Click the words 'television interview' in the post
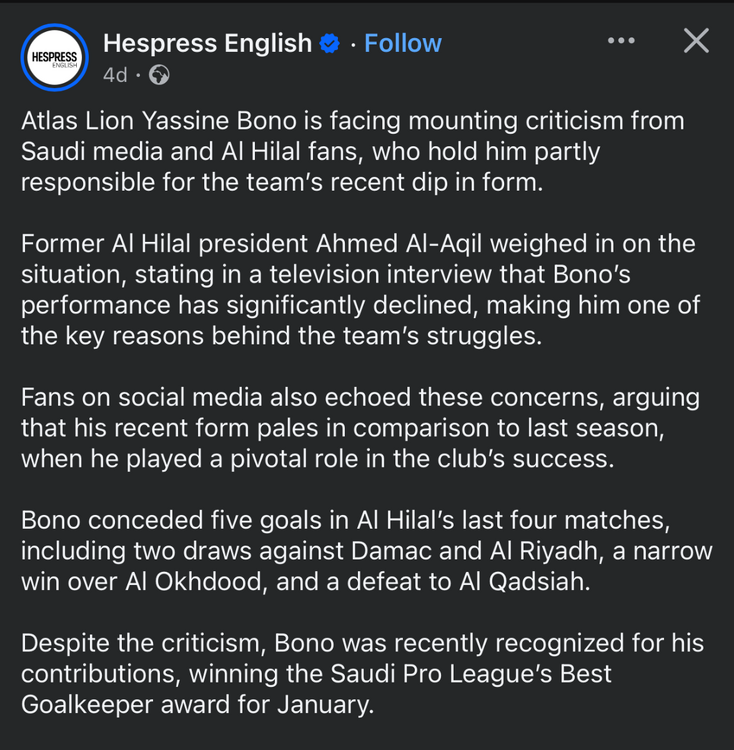Screen dimensions: 734x750 [380, 275]
